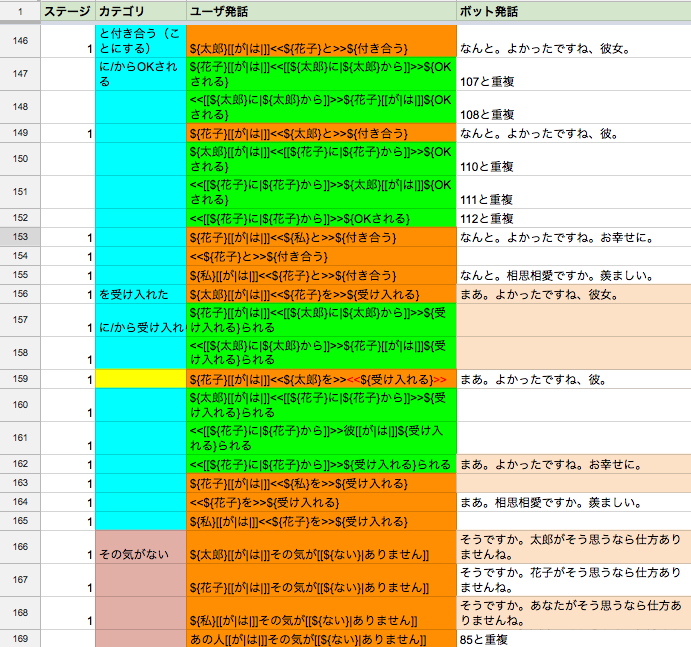Click user utterance <<${花子}に|${花子}から>>${OKされる} in row 152
This screenshot has width=691, height=647.
[321, 218]
